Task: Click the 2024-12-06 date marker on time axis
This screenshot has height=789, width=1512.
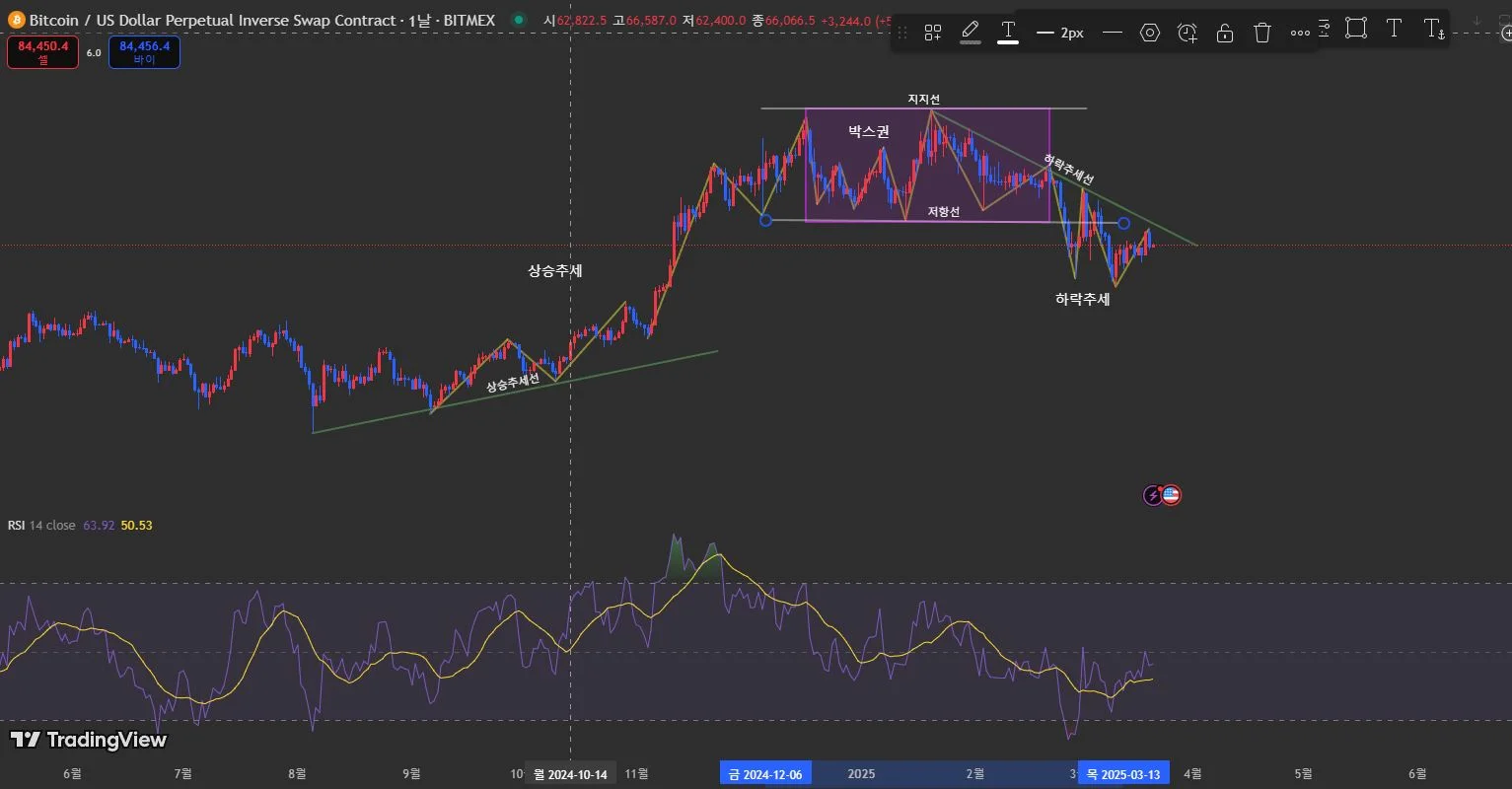Action: pos(765,774)
